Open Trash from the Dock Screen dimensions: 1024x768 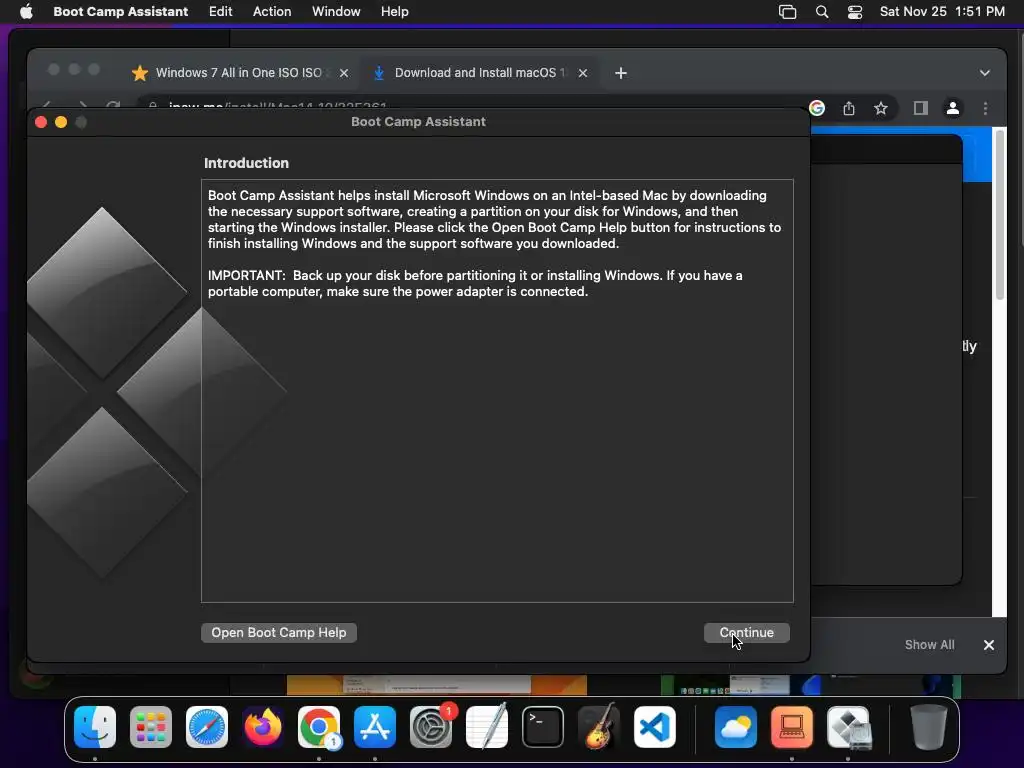pyautogui.click(x=929, y=727)
